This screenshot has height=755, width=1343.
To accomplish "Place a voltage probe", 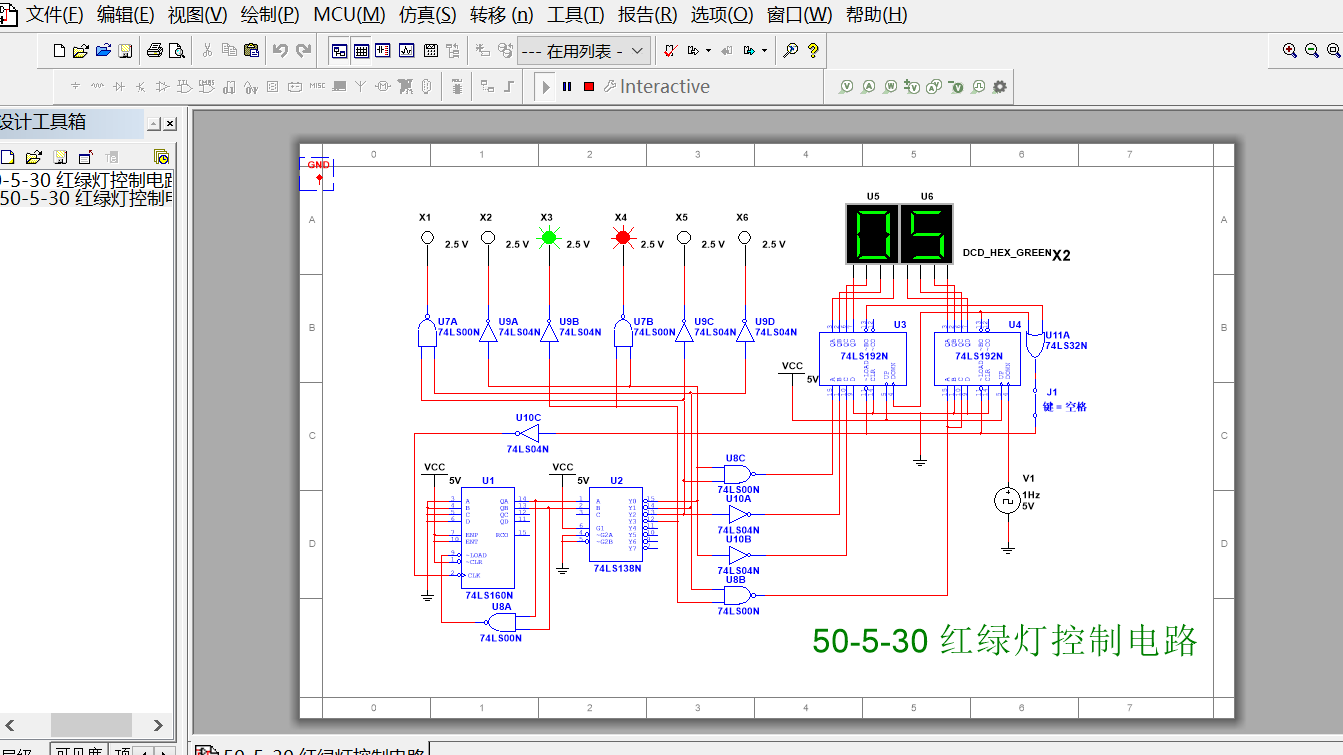I will (847, 87).
